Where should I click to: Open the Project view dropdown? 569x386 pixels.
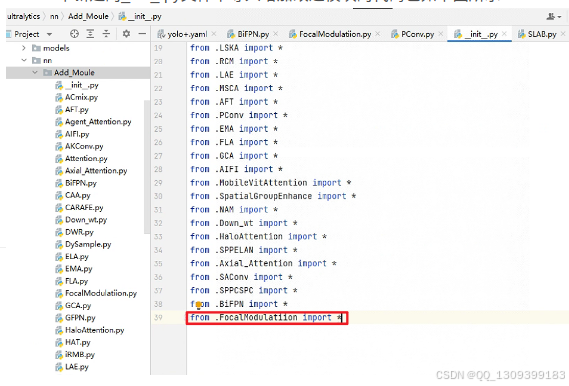49,34
